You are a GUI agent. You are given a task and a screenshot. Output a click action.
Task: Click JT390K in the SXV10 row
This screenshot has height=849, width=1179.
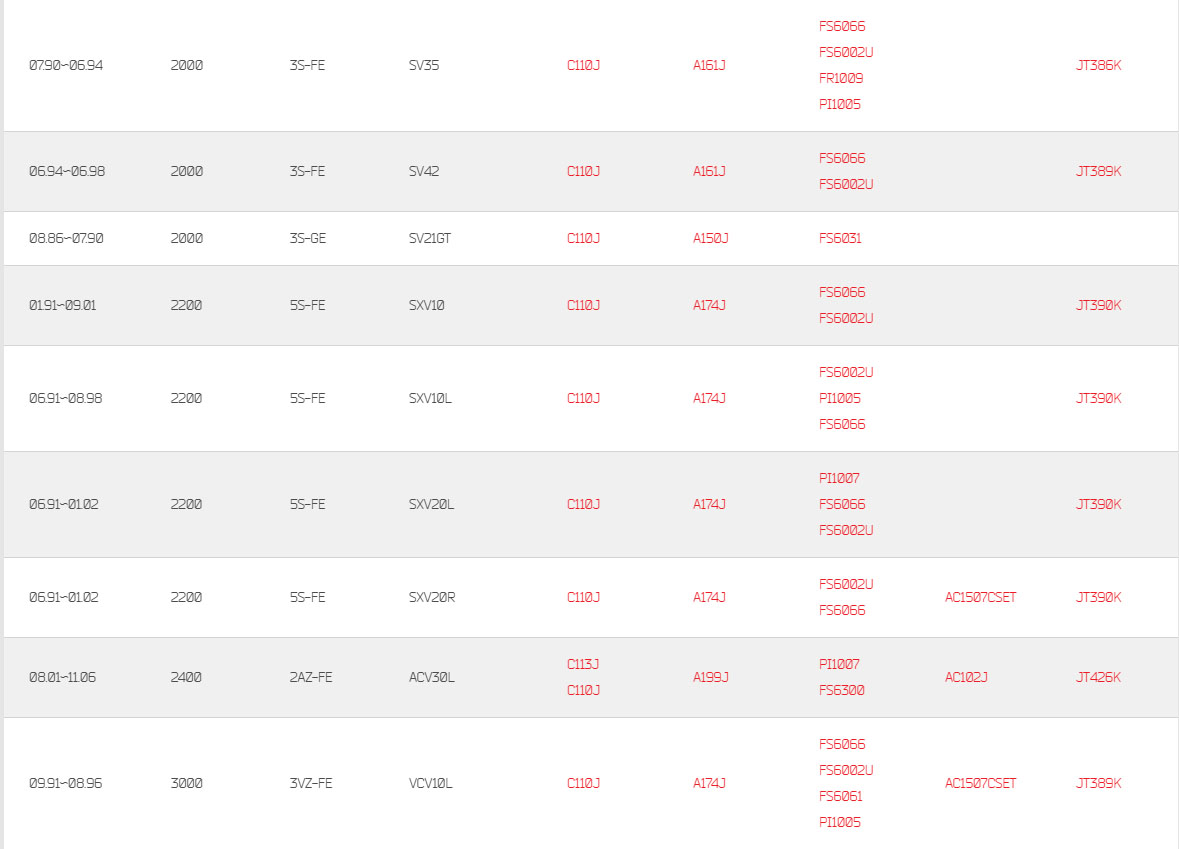tap(1098, 305)
